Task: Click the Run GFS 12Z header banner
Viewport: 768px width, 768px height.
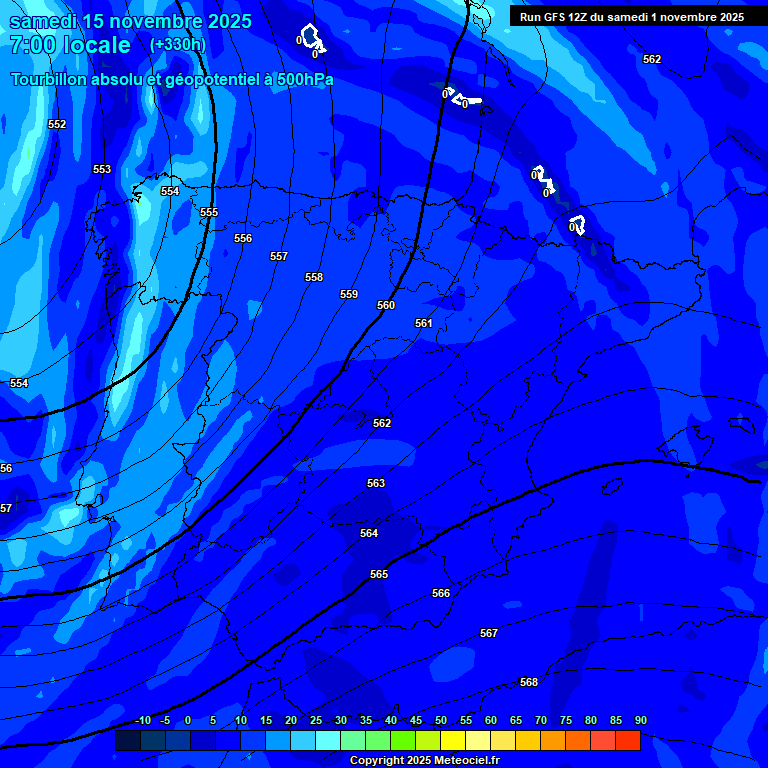Action: [x=632, y=17]
